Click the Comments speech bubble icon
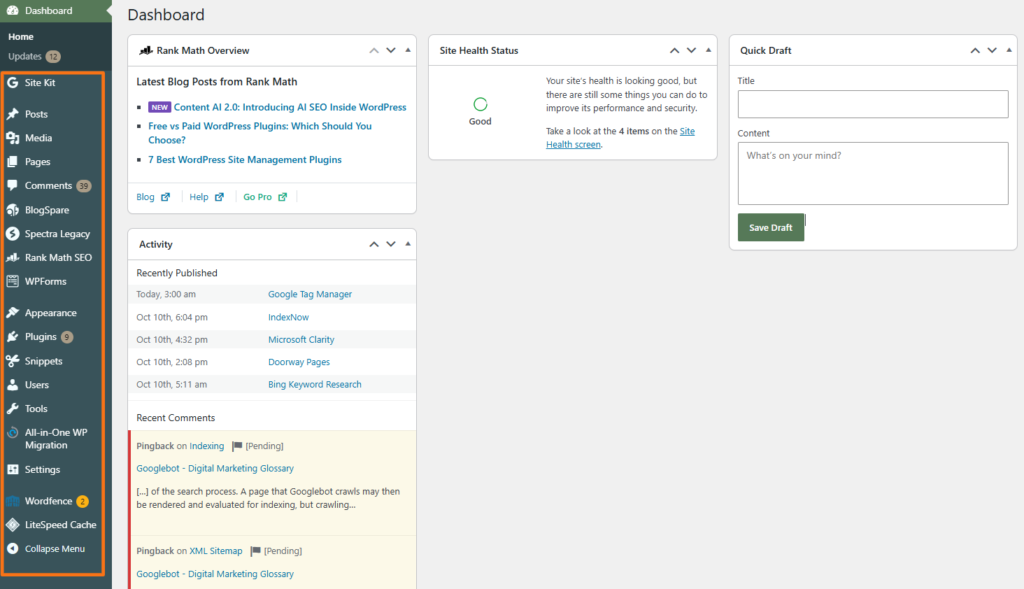 [12, 185]
